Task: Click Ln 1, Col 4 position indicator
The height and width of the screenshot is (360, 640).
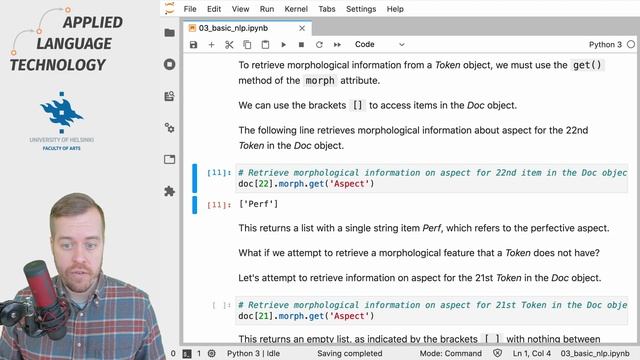Action: tap(532, 353)
